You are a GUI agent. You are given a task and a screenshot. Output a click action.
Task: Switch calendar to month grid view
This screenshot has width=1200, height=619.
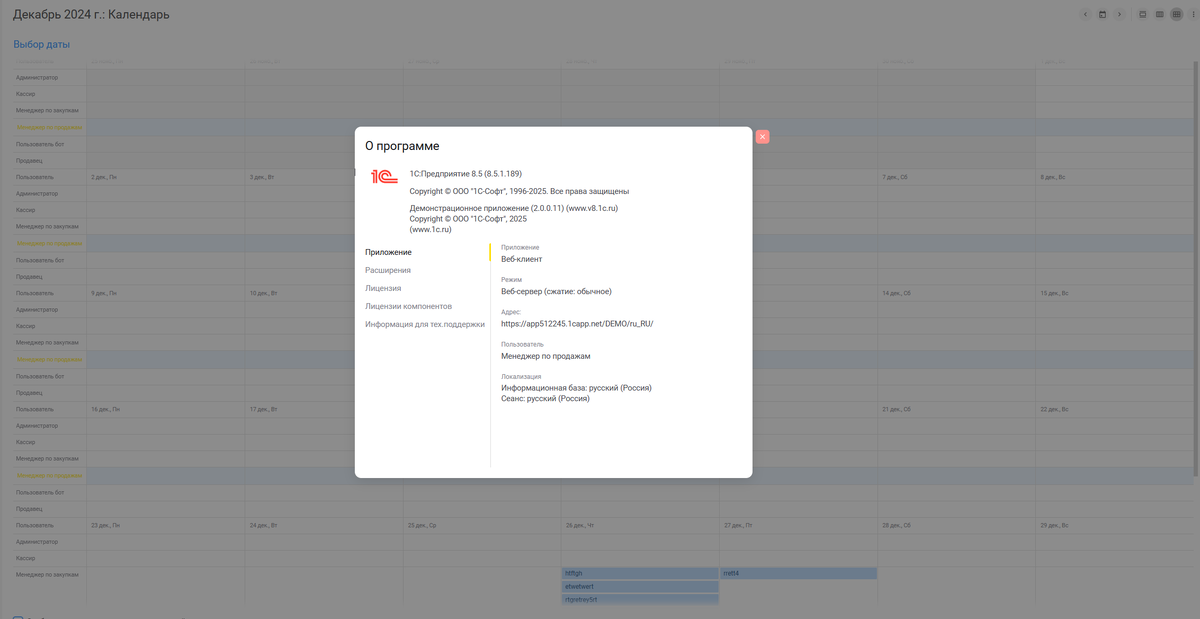click(x=1175, y=14)
